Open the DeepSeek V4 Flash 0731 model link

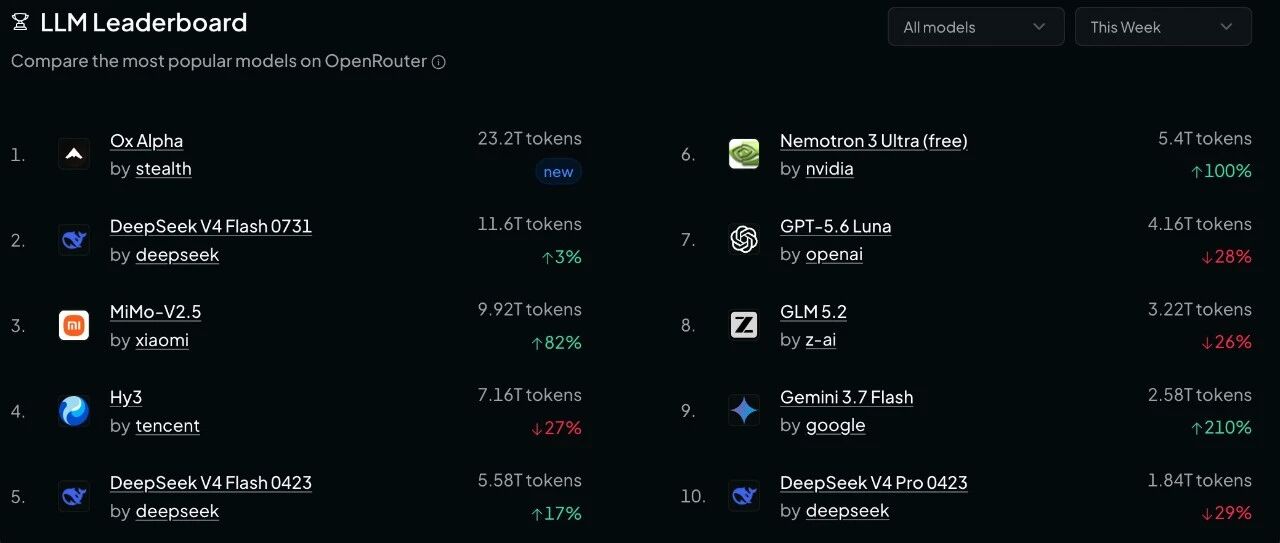point(211,226)
